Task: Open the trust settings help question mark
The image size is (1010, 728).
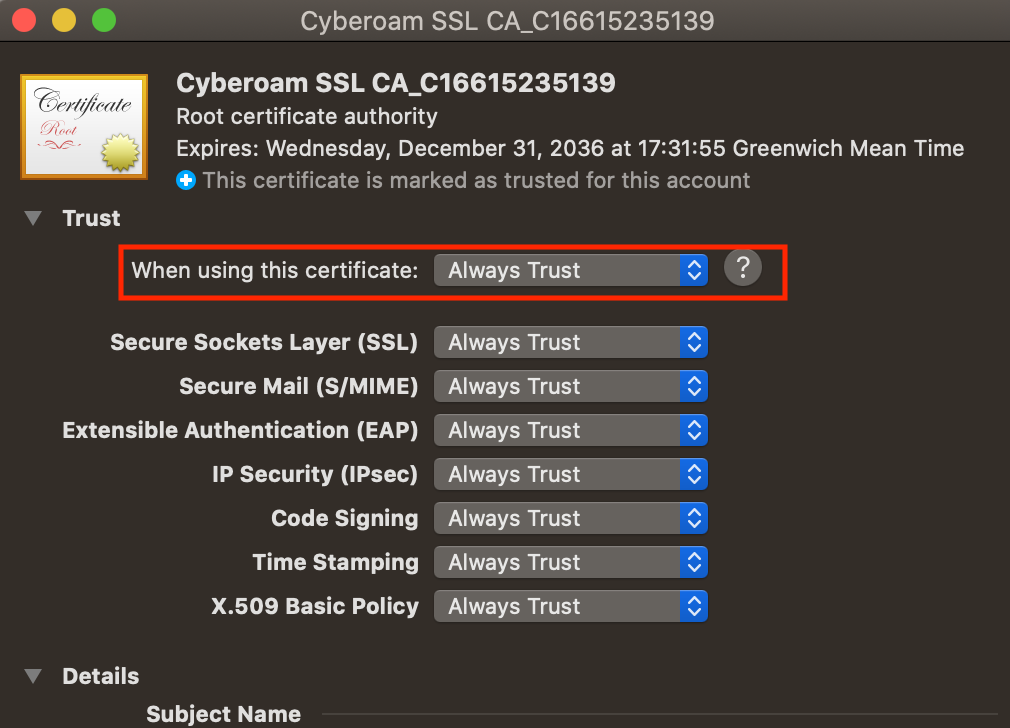Action: (x=743, y=267)
